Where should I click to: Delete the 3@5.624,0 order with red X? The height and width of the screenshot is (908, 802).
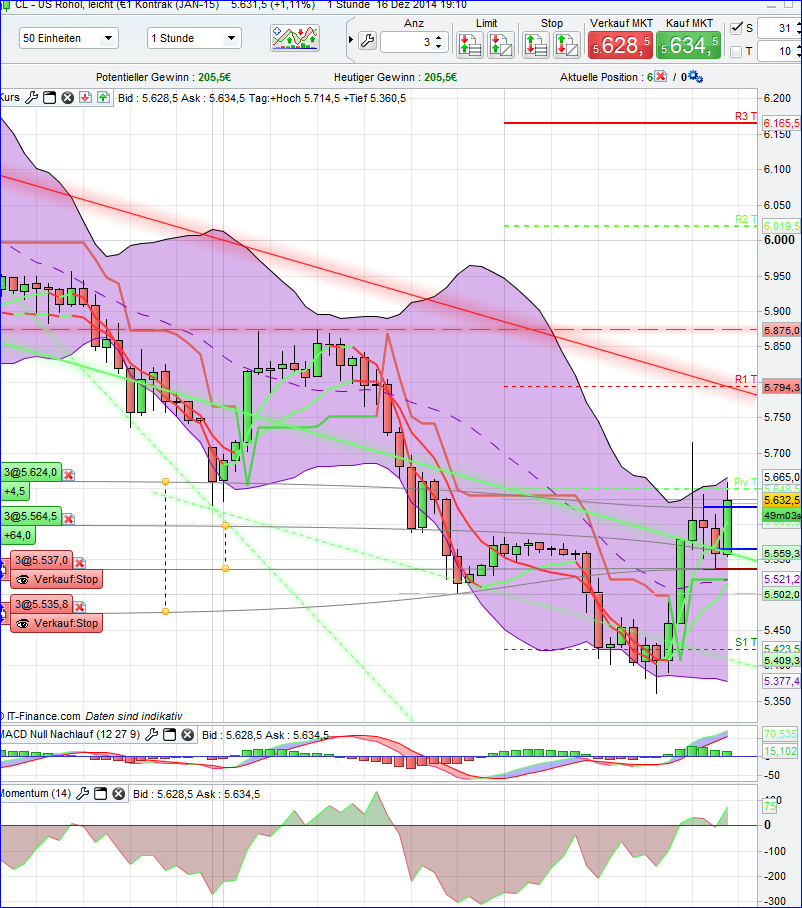68,475
